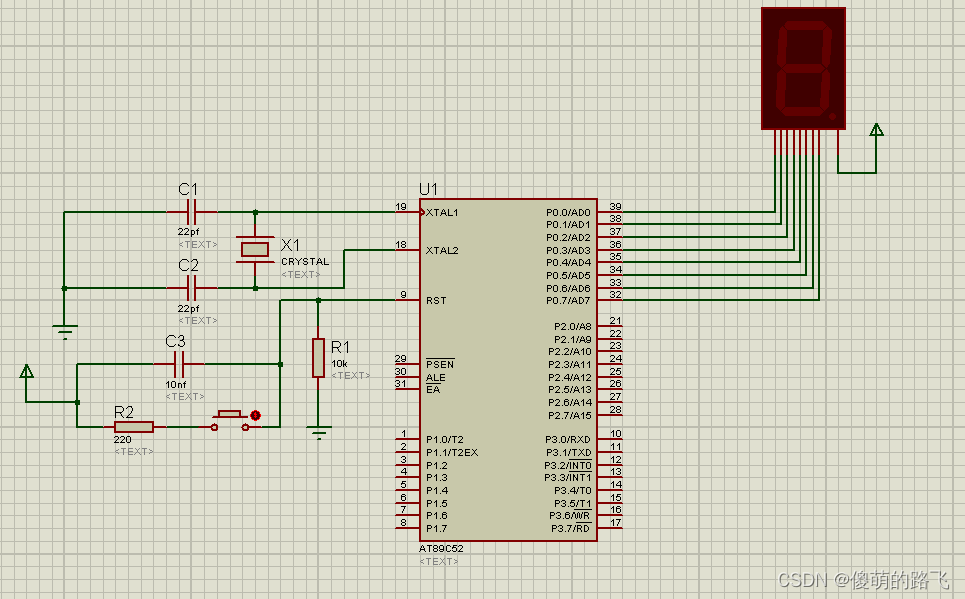965x599 pixels.
Task: Click pin number 39 at P0.0
Action: point(615,207)
